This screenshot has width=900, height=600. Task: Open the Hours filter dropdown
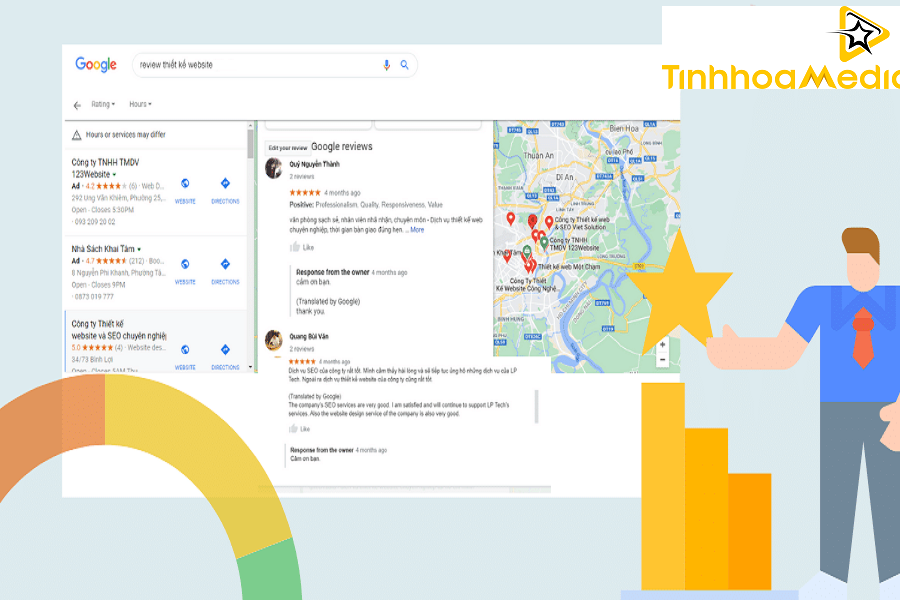(141, 104)
